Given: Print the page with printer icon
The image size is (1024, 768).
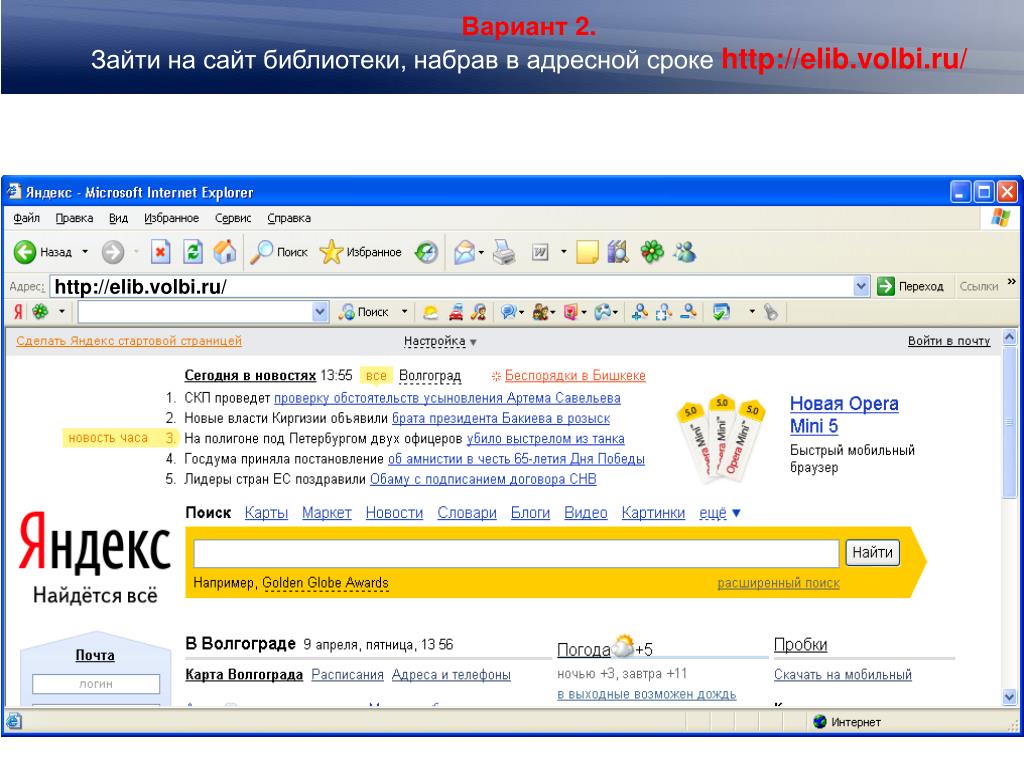Looking at the screenshot, I should coord(504,252).
